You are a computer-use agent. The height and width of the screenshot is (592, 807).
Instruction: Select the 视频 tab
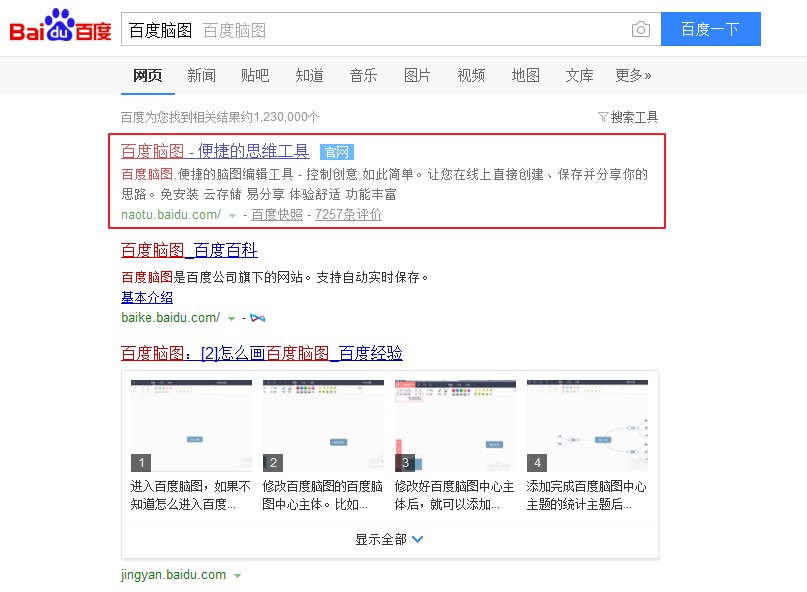click(471, 76)
